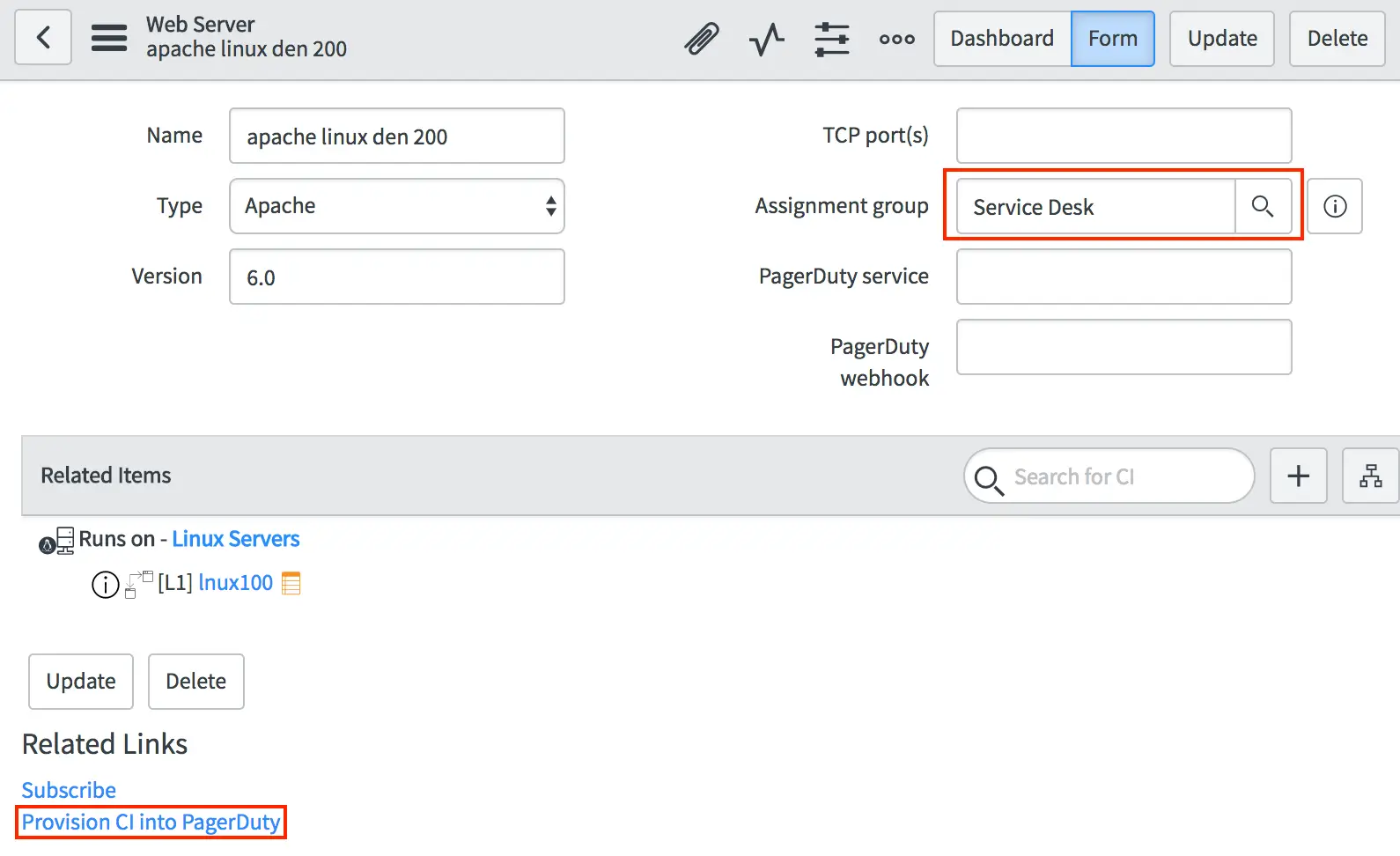Show the activity stream pulse icon
Image resolution: width=1400 pixels, height=856 pixels.
[x=767, y=39]
